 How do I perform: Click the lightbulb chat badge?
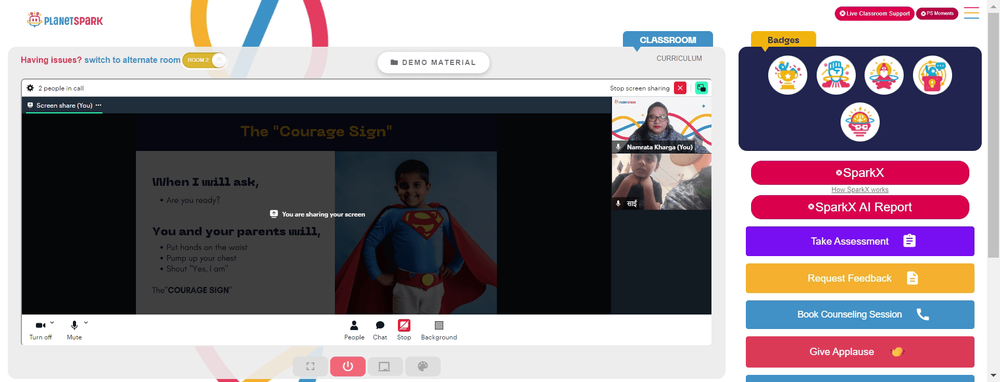click(932, 75)
